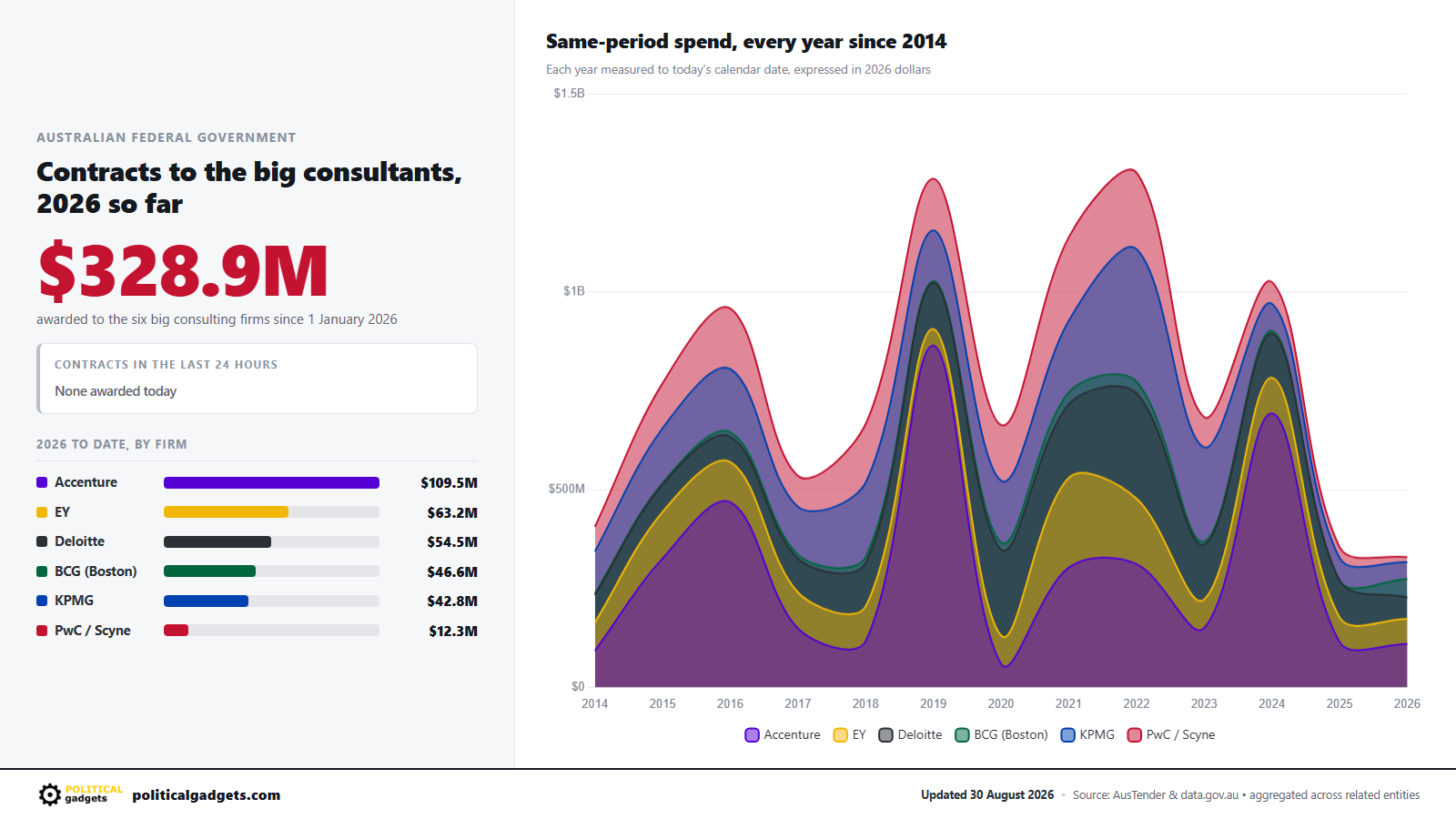
Task: Select the PwC / Scyne red bar in firm list
Action: coord(176,631)
